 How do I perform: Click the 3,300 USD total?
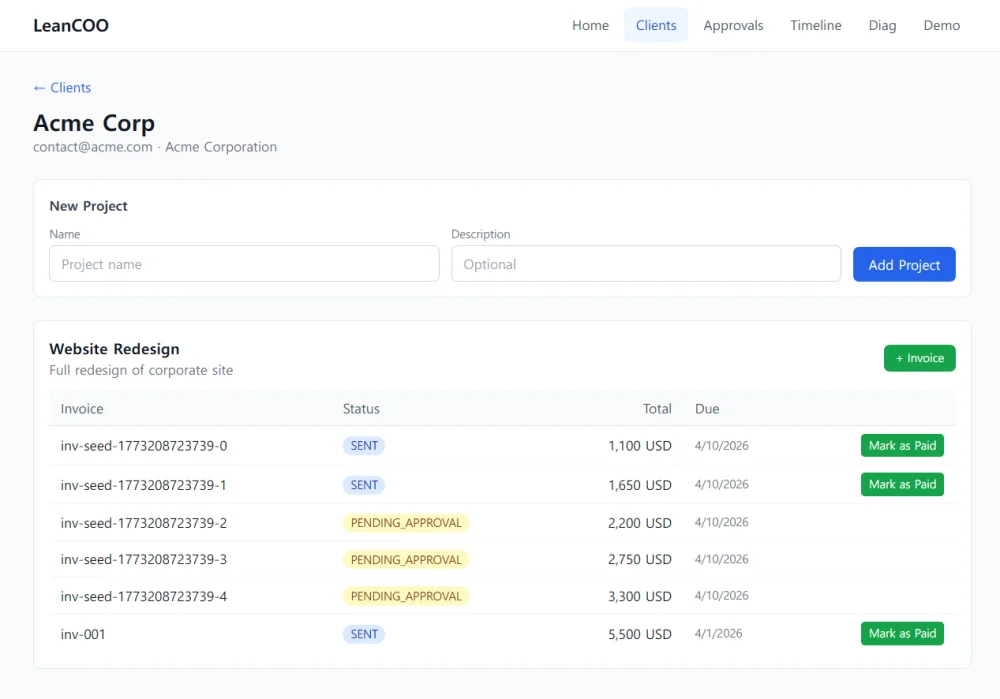(640, 596)
